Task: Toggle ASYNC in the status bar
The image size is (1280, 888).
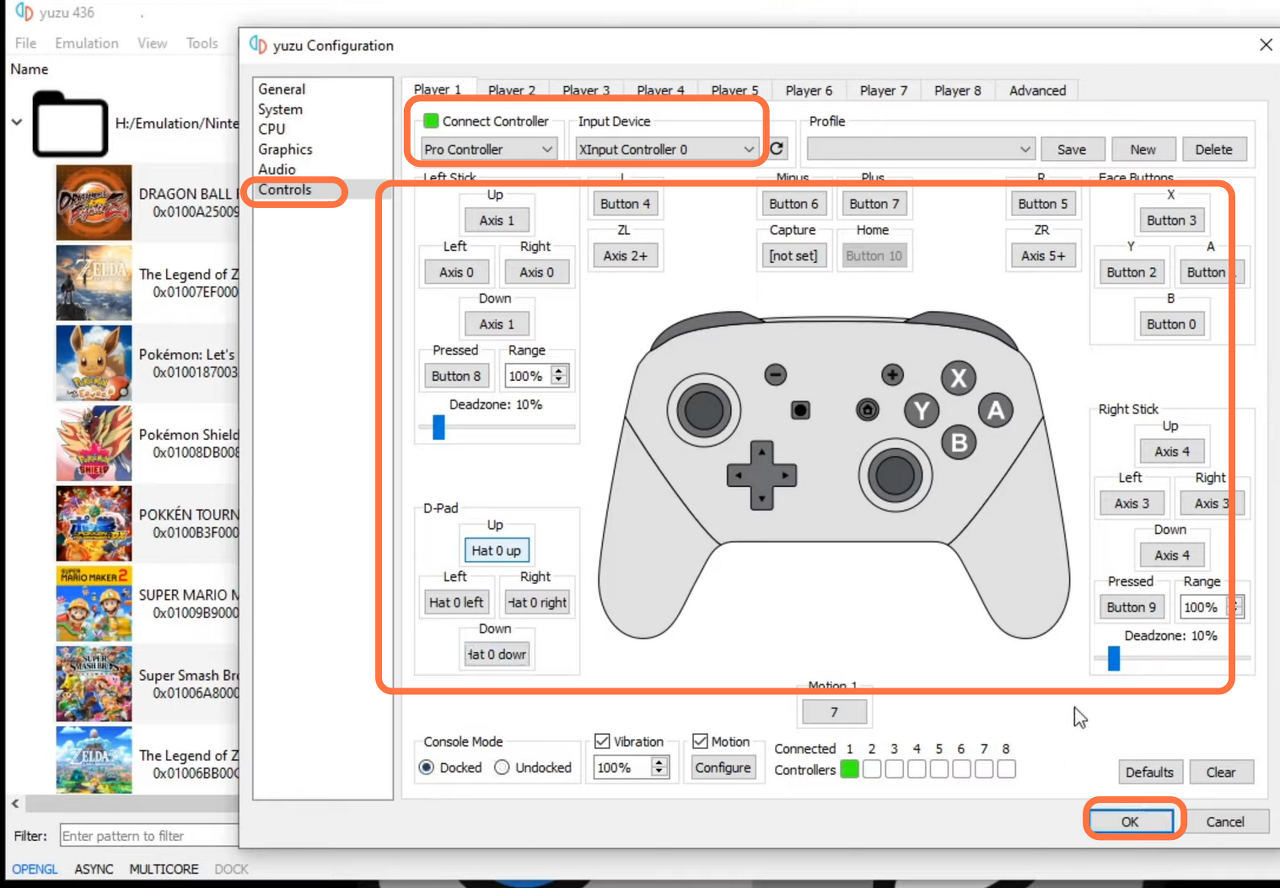Action: tap(94, 869)
